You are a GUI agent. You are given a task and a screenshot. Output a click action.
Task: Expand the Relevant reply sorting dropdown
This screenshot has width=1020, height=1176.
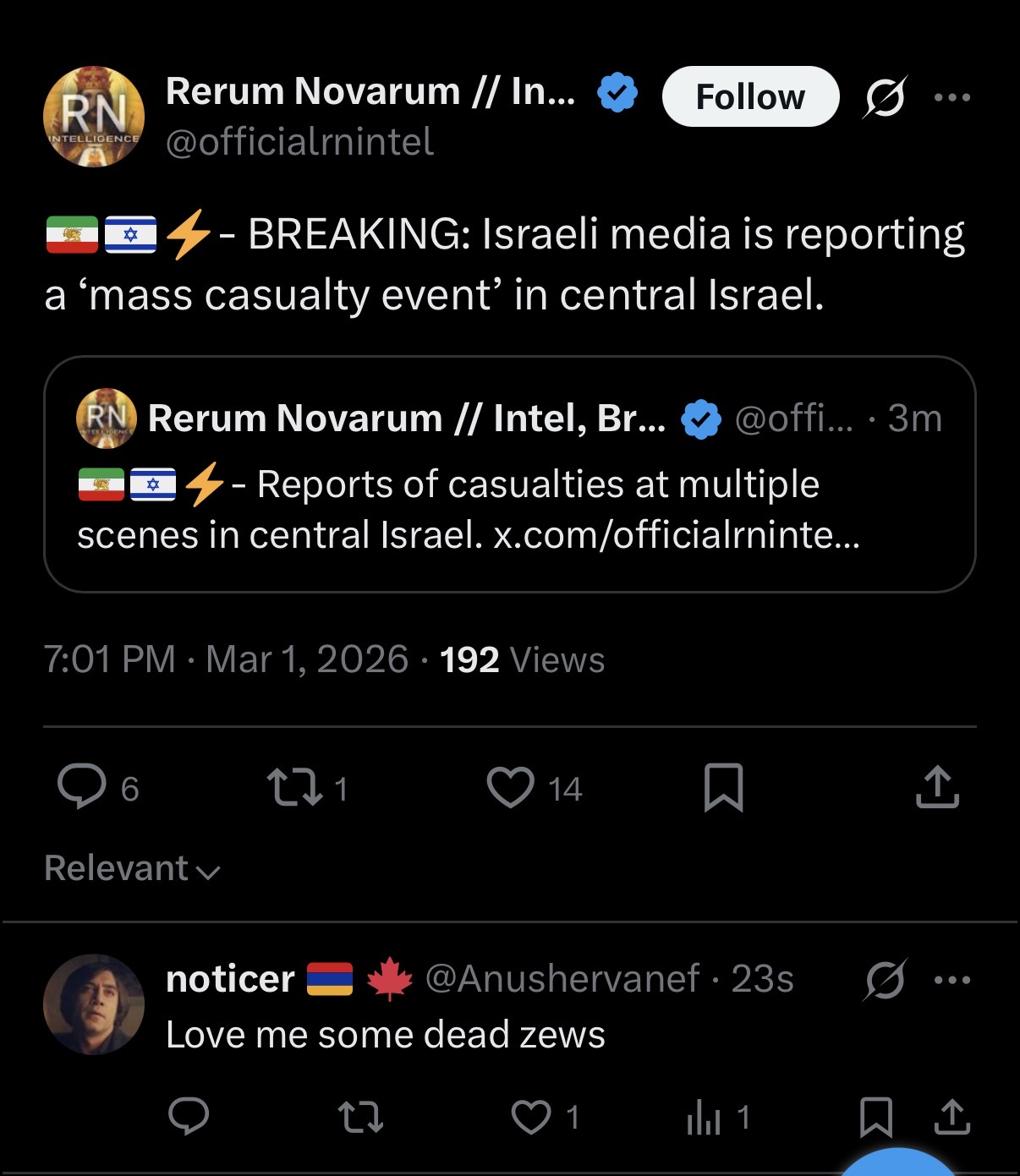tap(132, 869)
